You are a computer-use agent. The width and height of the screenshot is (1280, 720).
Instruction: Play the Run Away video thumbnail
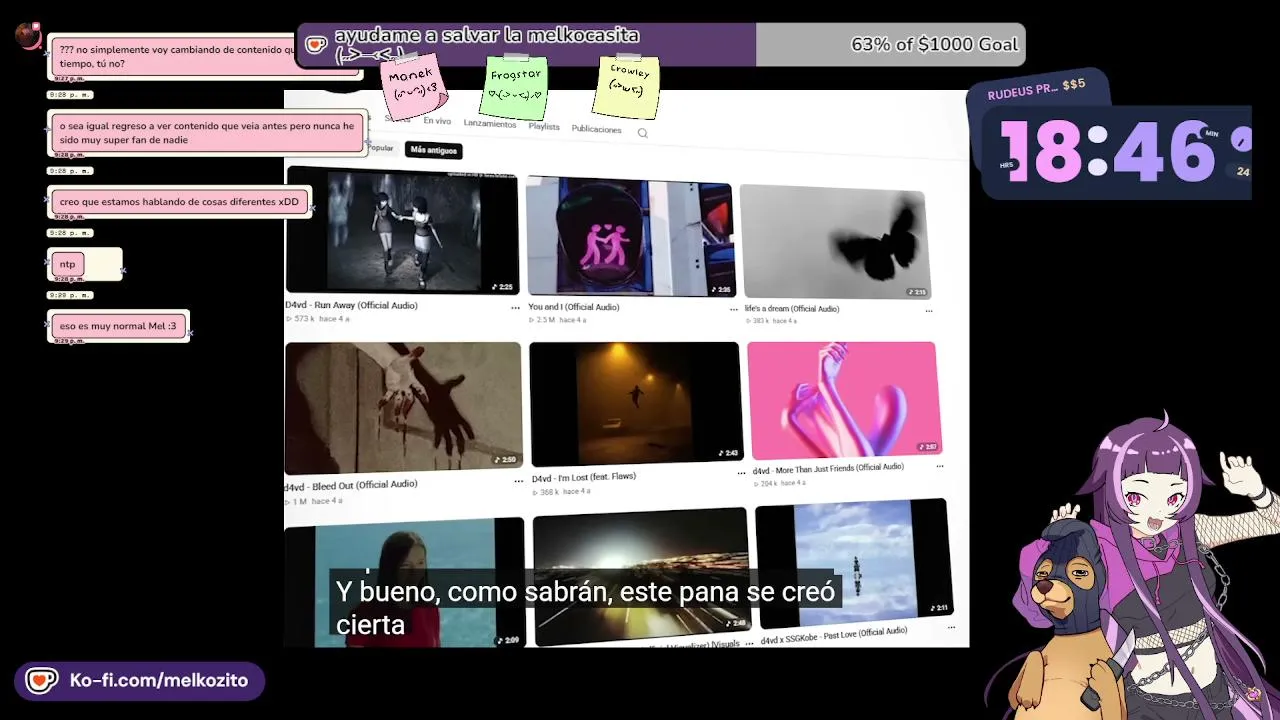click(402, 231)
